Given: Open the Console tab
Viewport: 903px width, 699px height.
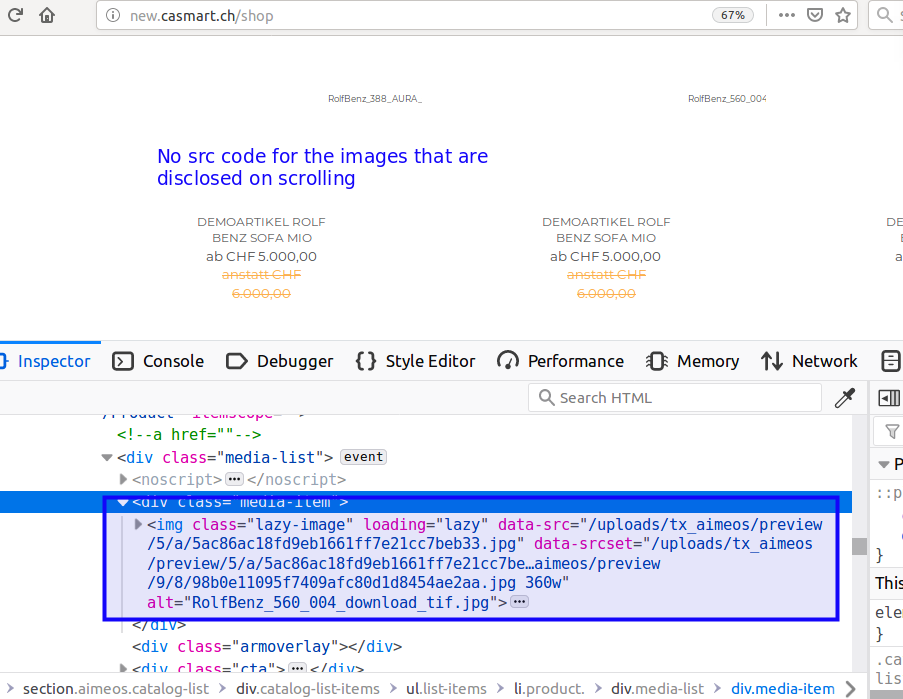Looking at the screenshot, I should click(x=158, y=361).
